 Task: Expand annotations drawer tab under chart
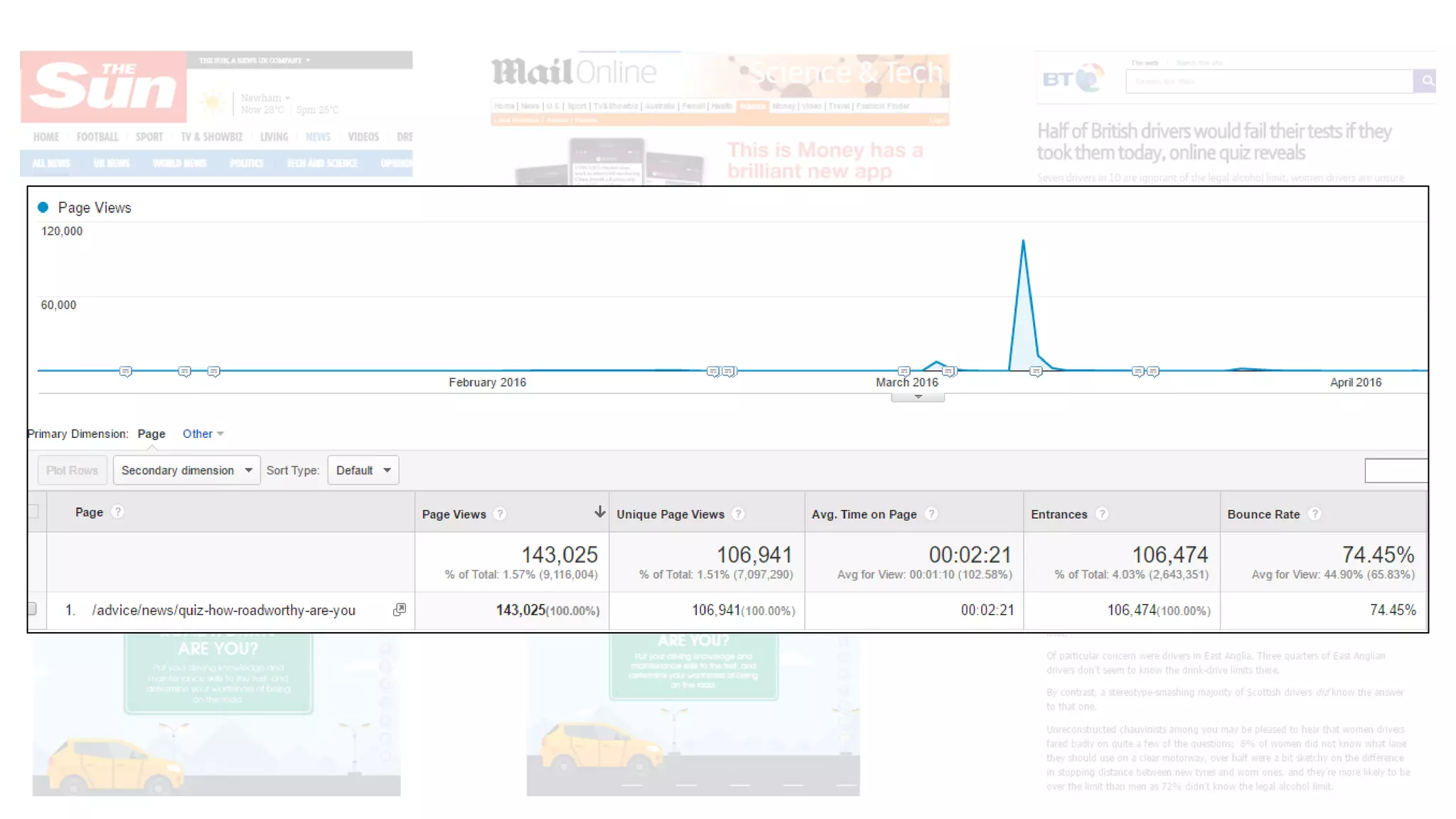pos(918,397)
